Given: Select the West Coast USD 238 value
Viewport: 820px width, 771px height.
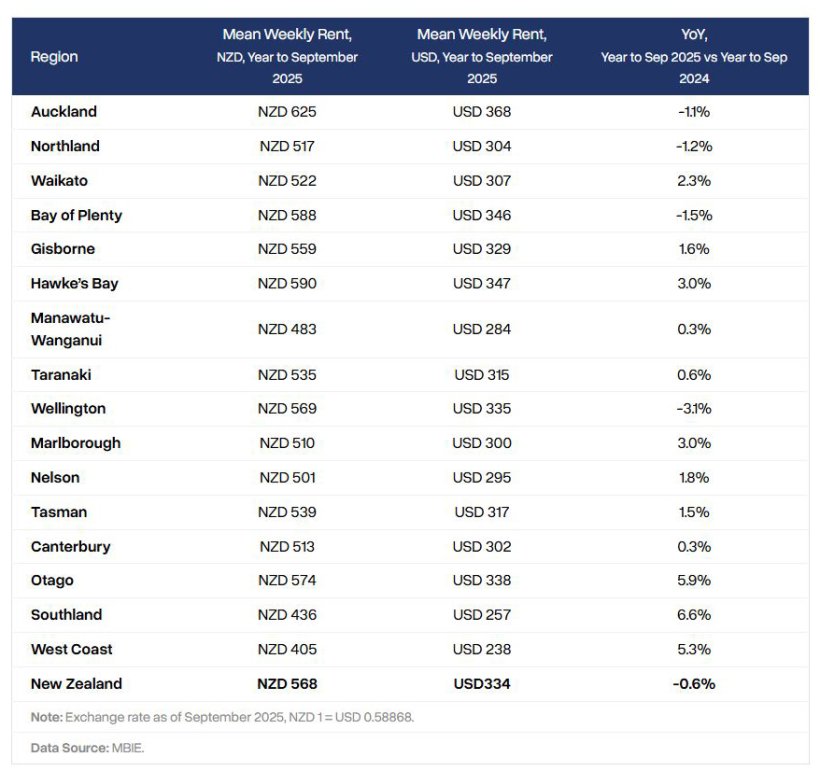Looking at the screenshot, I should [x=482, y=649].
